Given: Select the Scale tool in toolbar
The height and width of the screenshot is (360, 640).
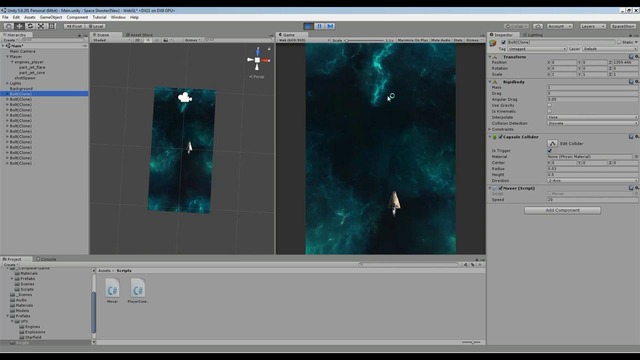Looking at the screenshot, I should point(41,26).
